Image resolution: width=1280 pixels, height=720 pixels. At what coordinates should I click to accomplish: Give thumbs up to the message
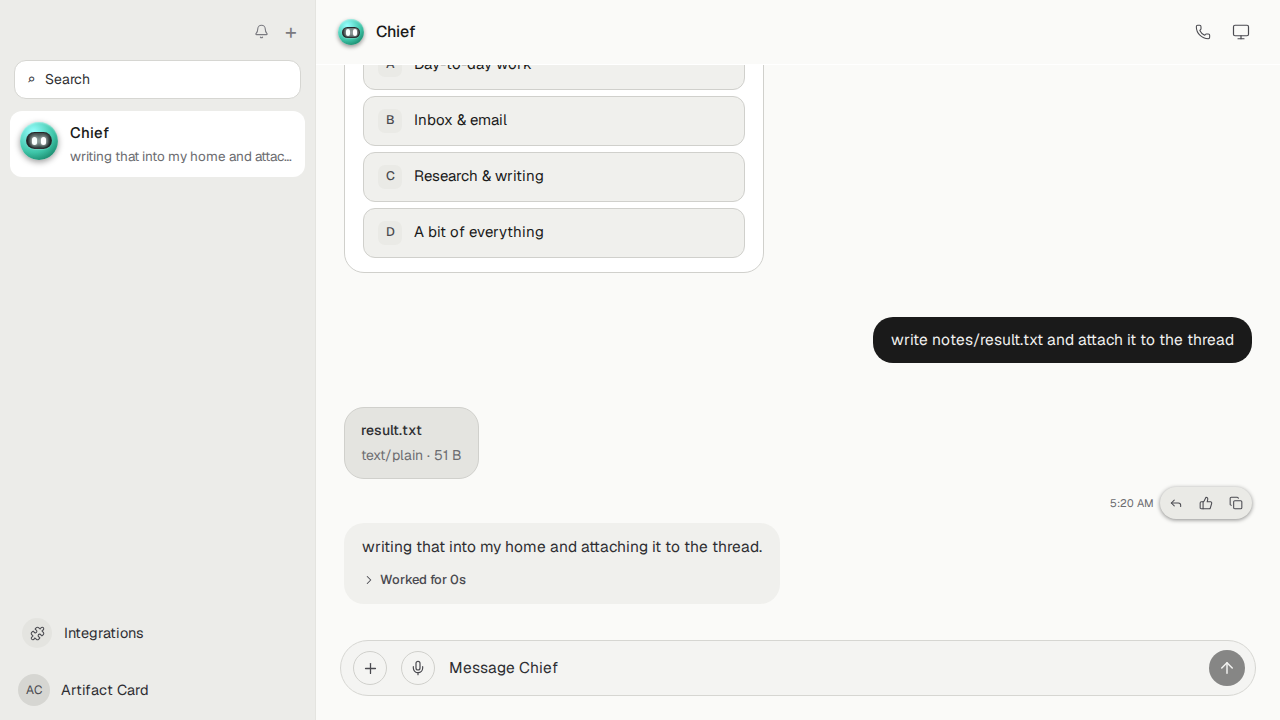pos(1206,503)
